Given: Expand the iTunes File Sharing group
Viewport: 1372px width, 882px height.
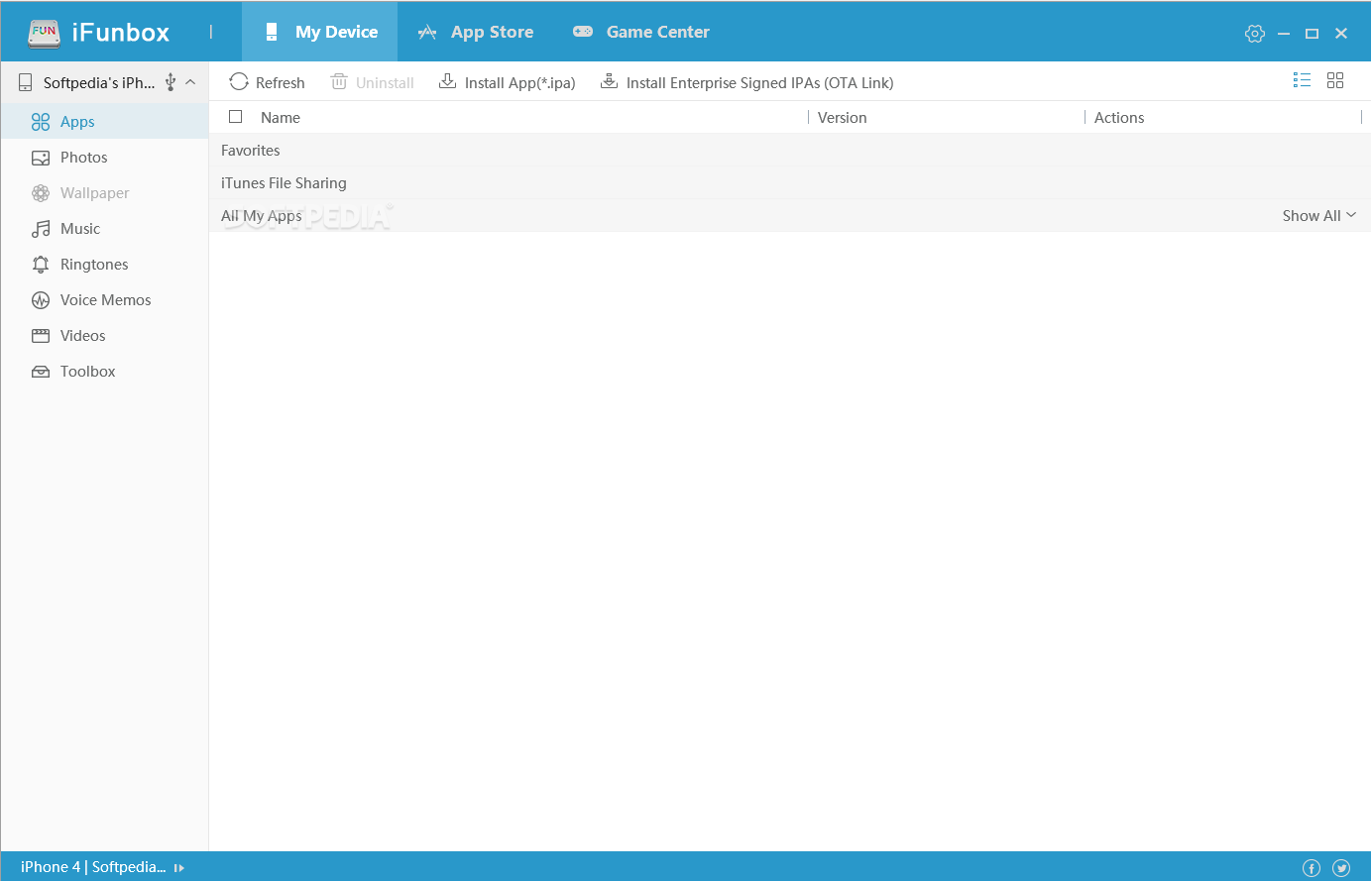Looking at the screenshot, I should tap(790, 183).
